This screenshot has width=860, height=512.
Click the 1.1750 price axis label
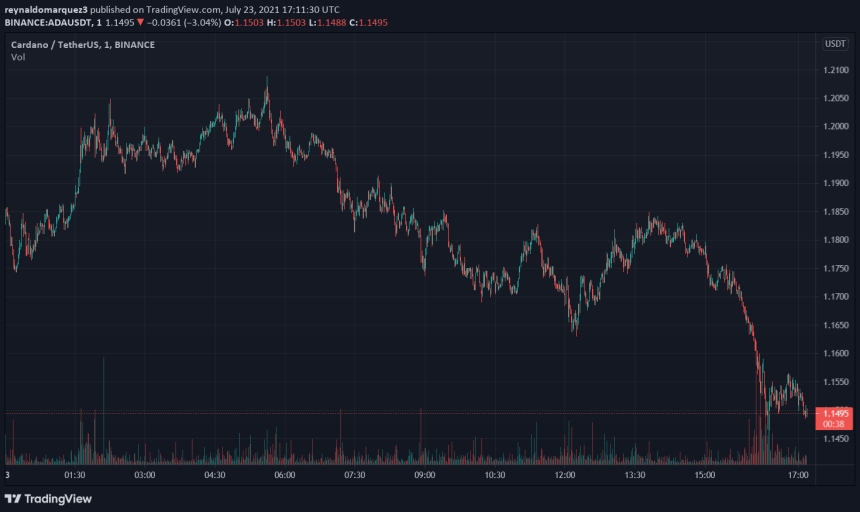point(836,268)
